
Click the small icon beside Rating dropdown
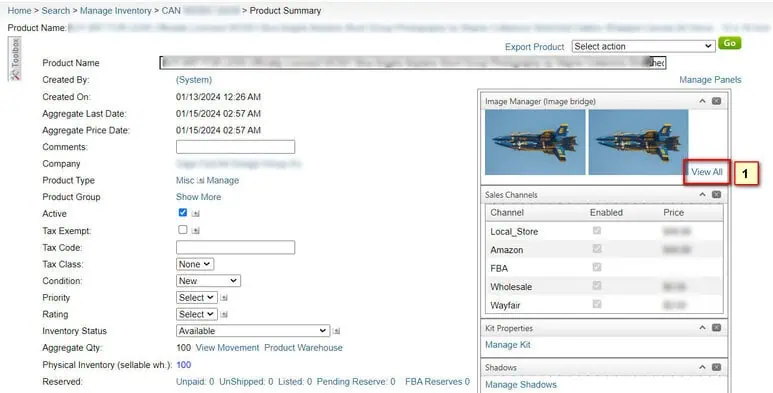tap(224, 315)
